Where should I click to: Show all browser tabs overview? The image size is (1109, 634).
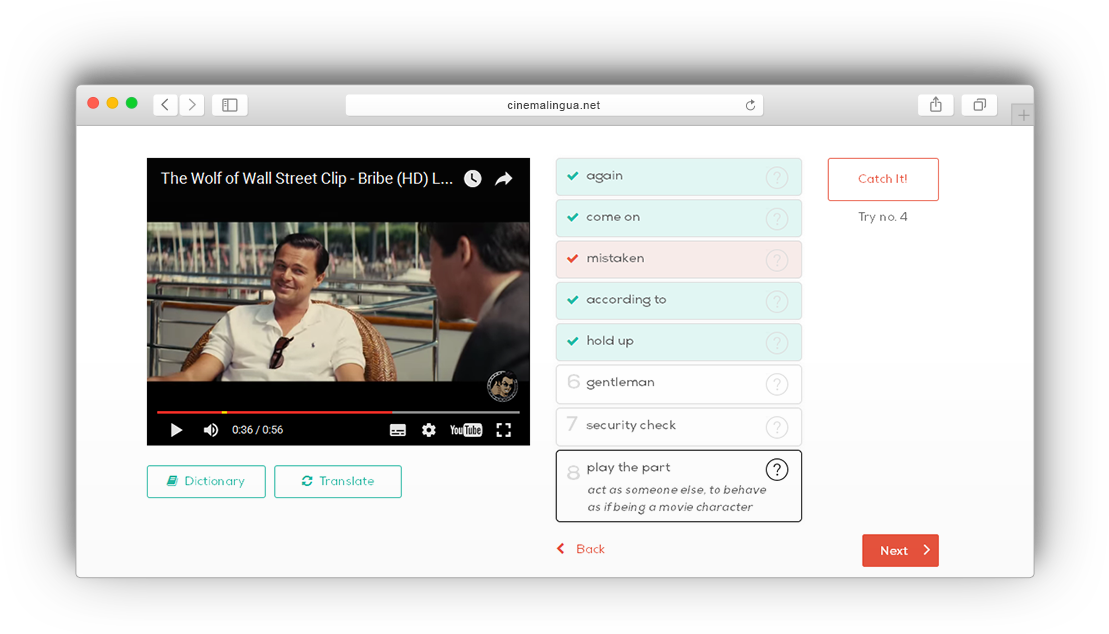click(x=980, y=105)
